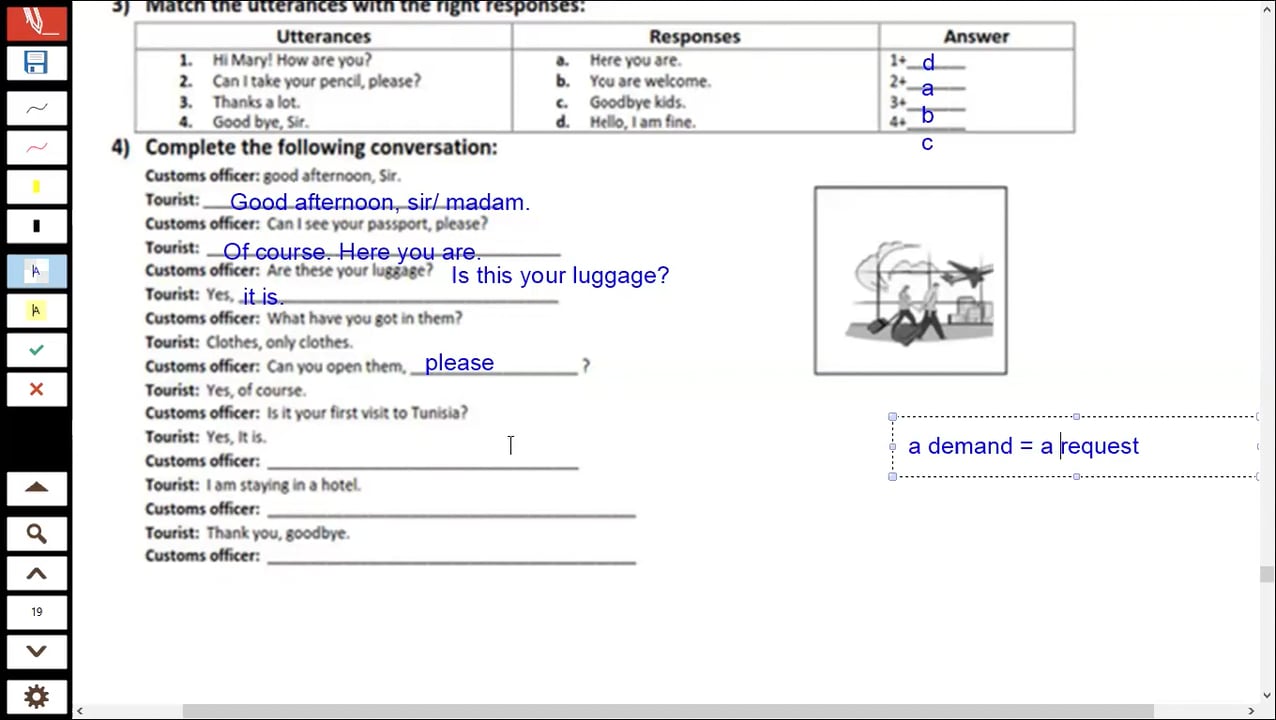Insert a green check mark stamp
This screenshot has width=1276, height=720.
click(36, 350)
